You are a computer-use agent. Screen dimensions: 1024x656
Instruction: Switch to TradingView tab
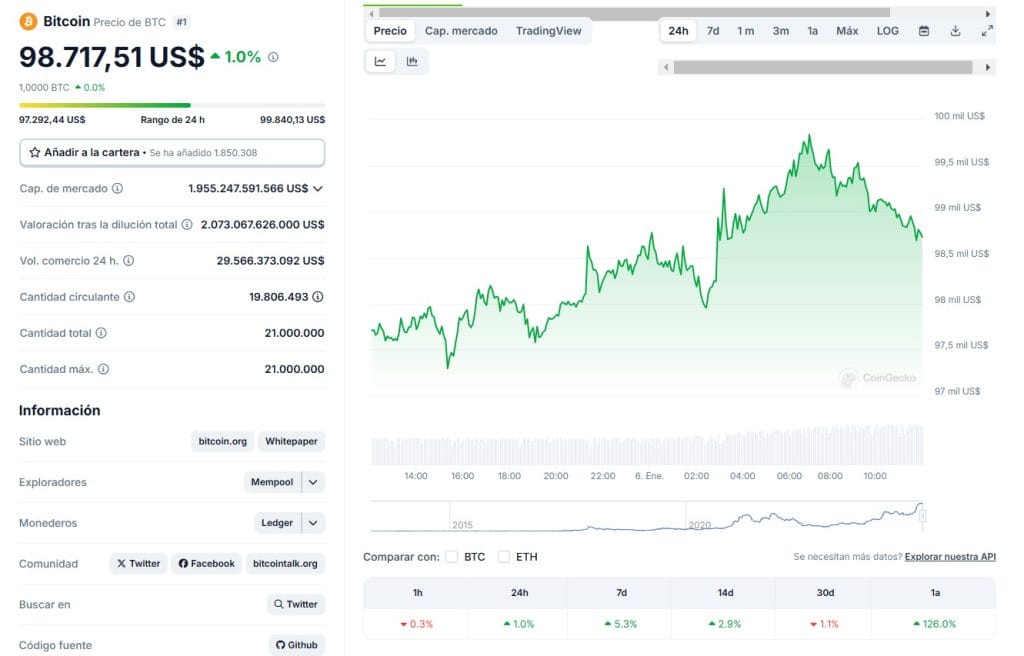pyautogui.click(x=548, y=31)
